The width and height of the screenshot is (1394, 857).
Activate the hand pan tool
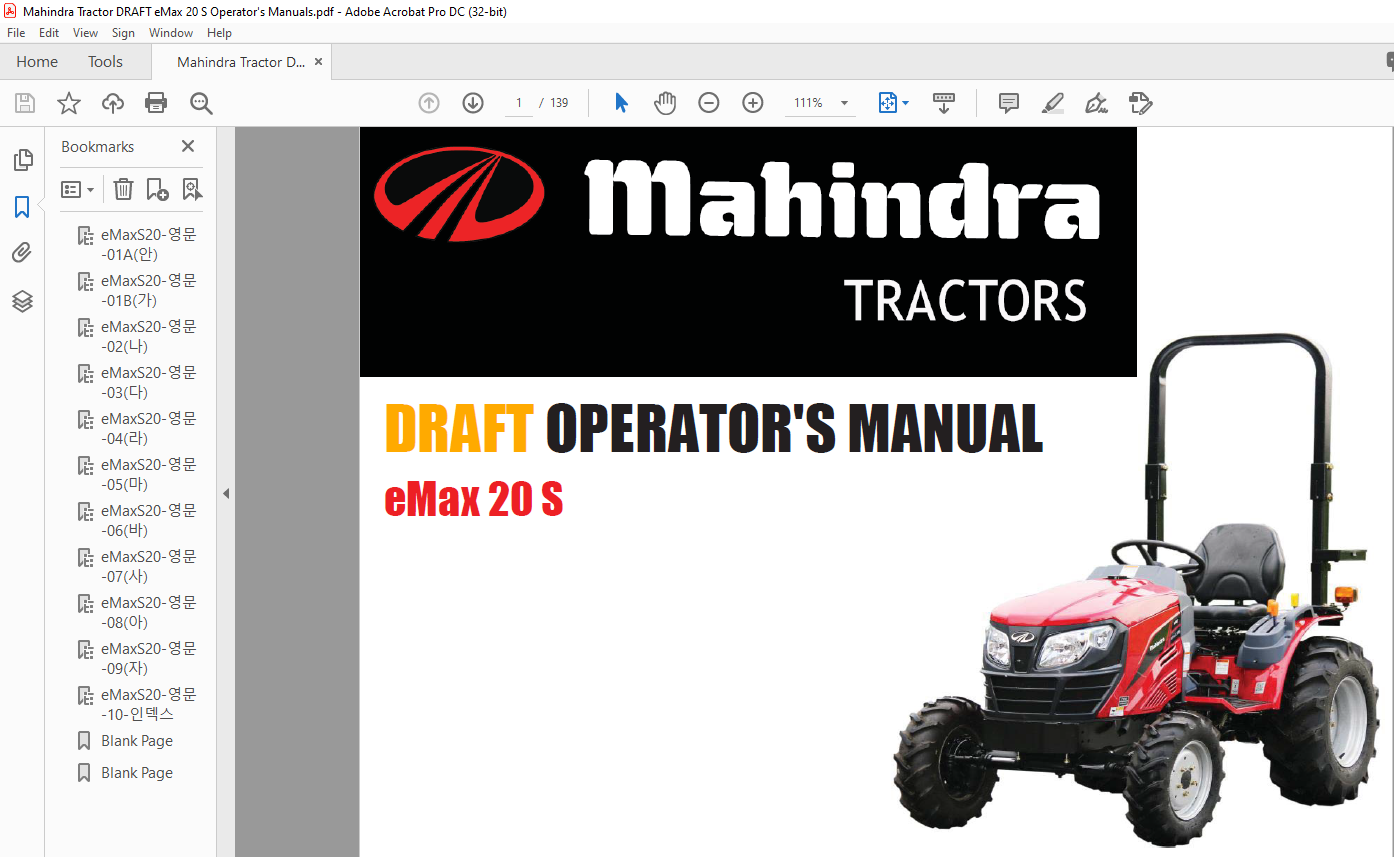(x=665, y=103)
